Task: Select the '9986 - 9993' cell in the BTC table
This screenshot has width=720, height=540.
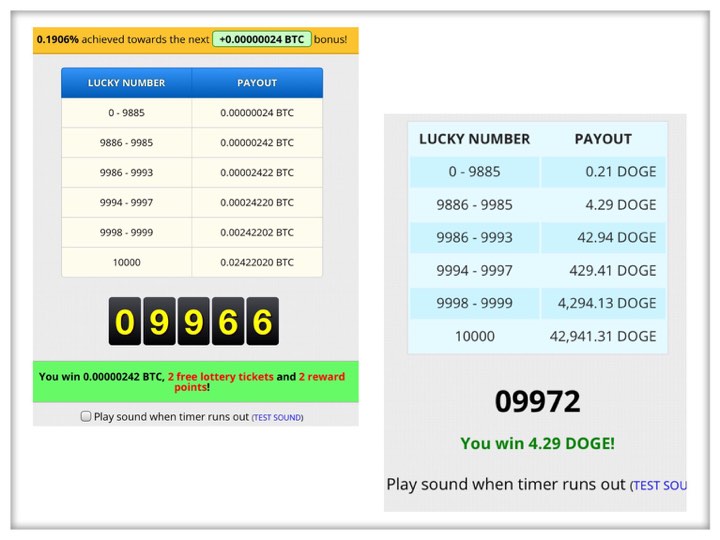Action: (x=126, y=173)
